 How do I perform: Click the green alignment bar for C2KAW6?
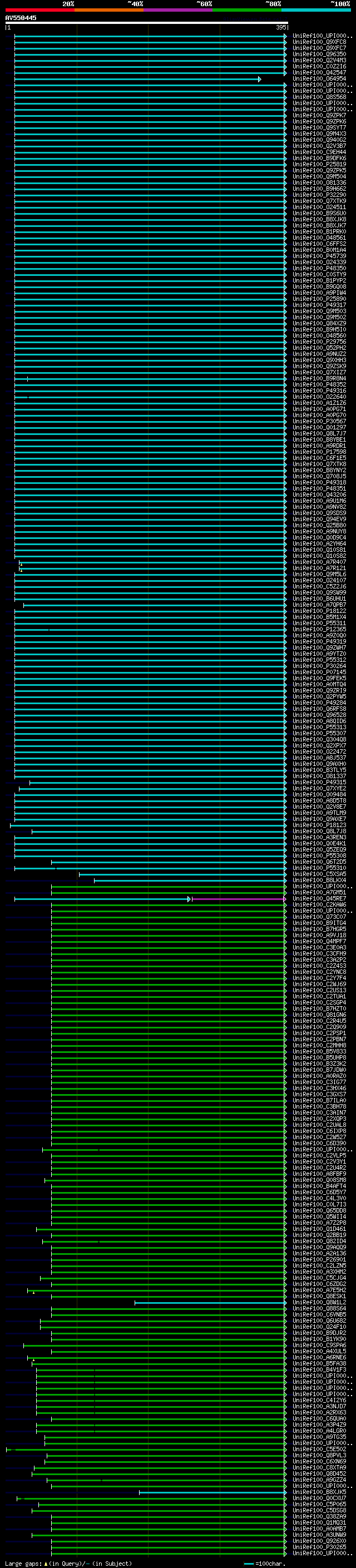[168, 905]
